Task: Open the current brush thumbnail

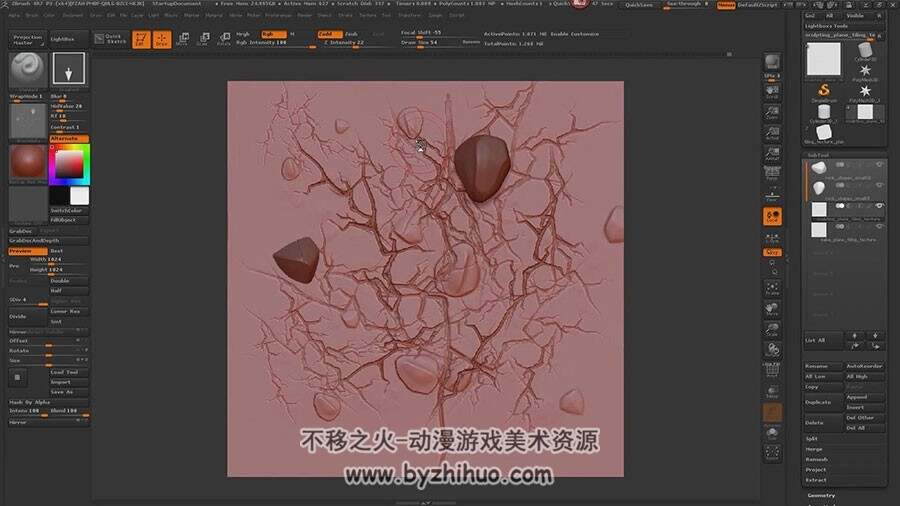Action: 28,69
